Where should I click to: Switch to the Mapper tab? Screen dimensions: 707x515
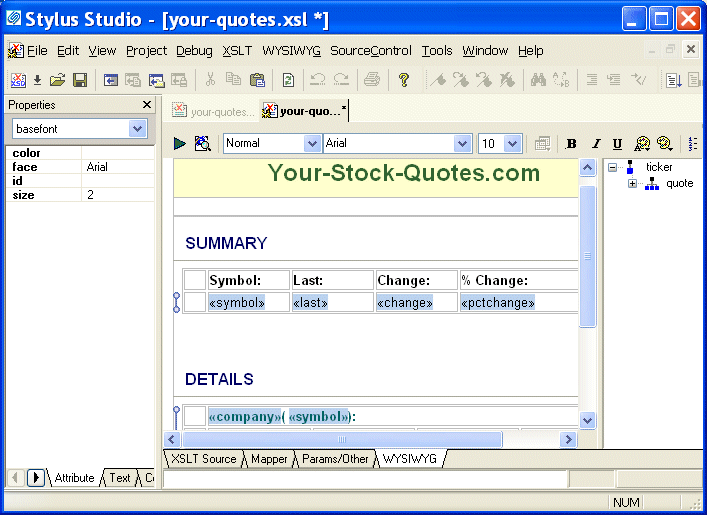[x=269, y=459]
